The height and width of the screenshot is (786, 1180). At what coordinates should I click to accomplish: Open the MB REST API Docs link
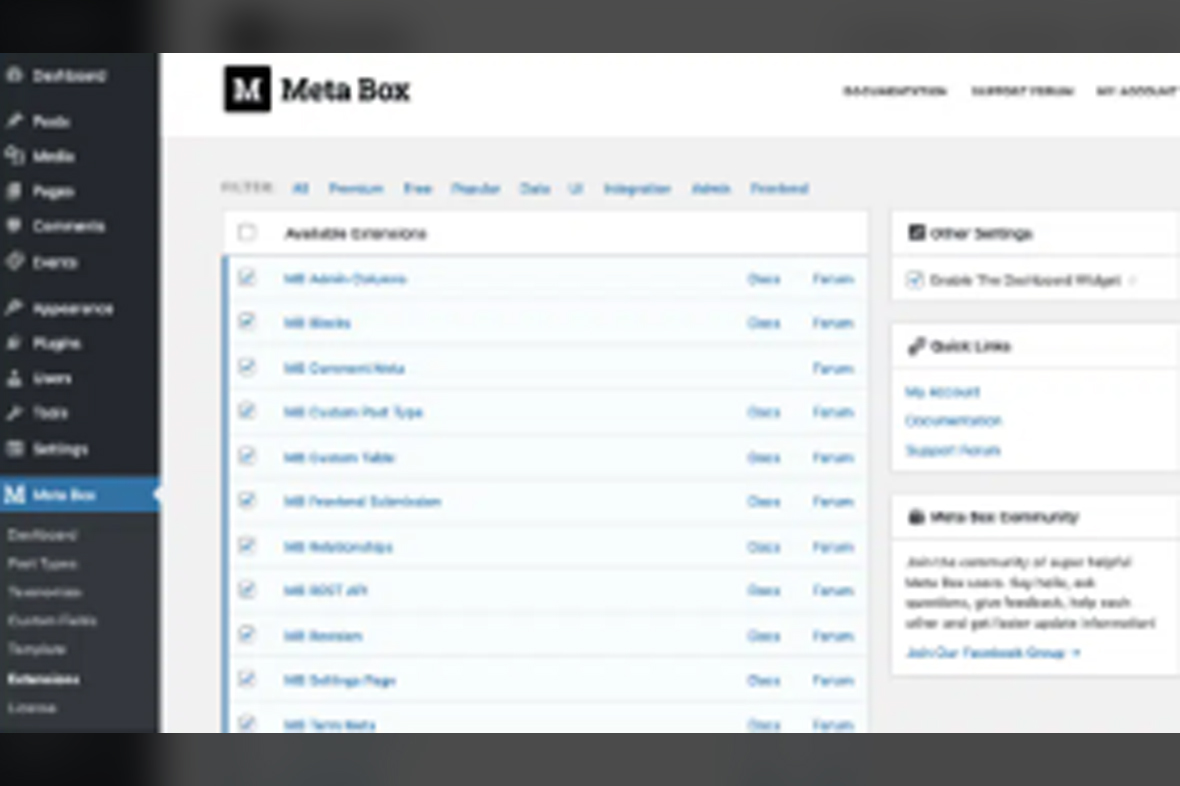764,590
